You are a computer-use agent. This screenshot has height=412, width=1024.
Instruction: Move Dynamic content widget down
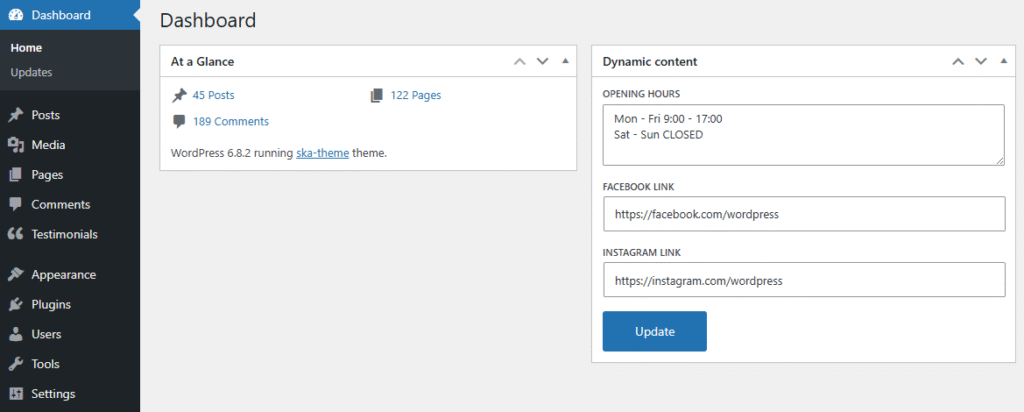click(981, 61)
